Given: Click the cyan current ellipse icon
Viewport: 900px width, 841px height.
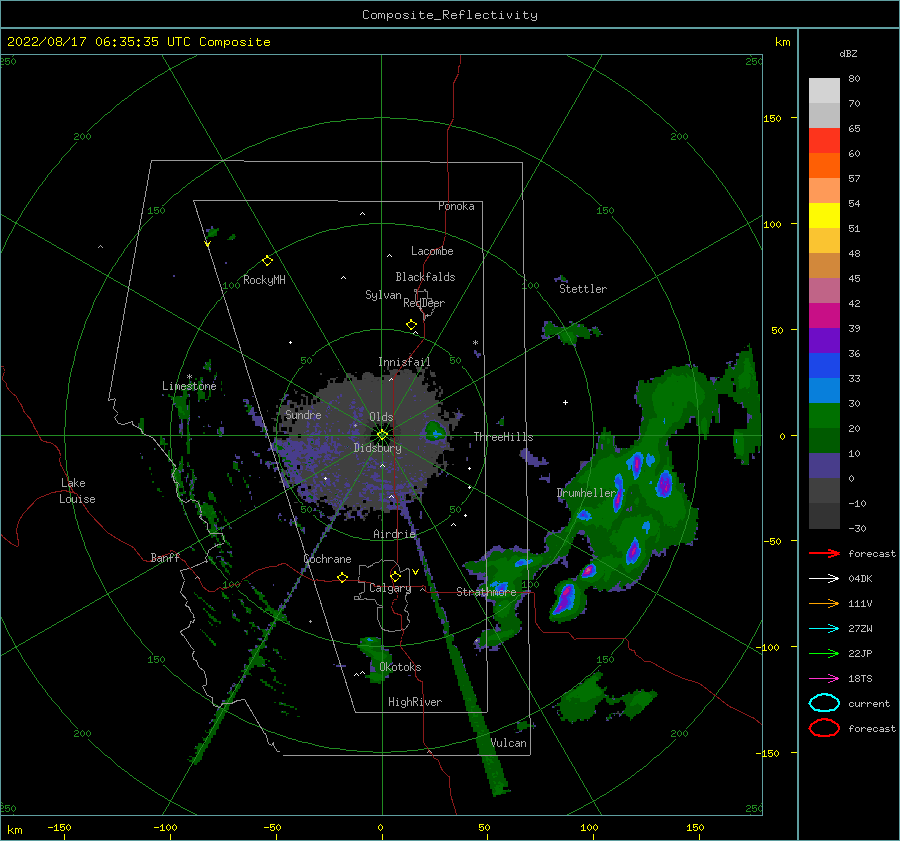Looking at the screenshot, I should click(824, 703).
